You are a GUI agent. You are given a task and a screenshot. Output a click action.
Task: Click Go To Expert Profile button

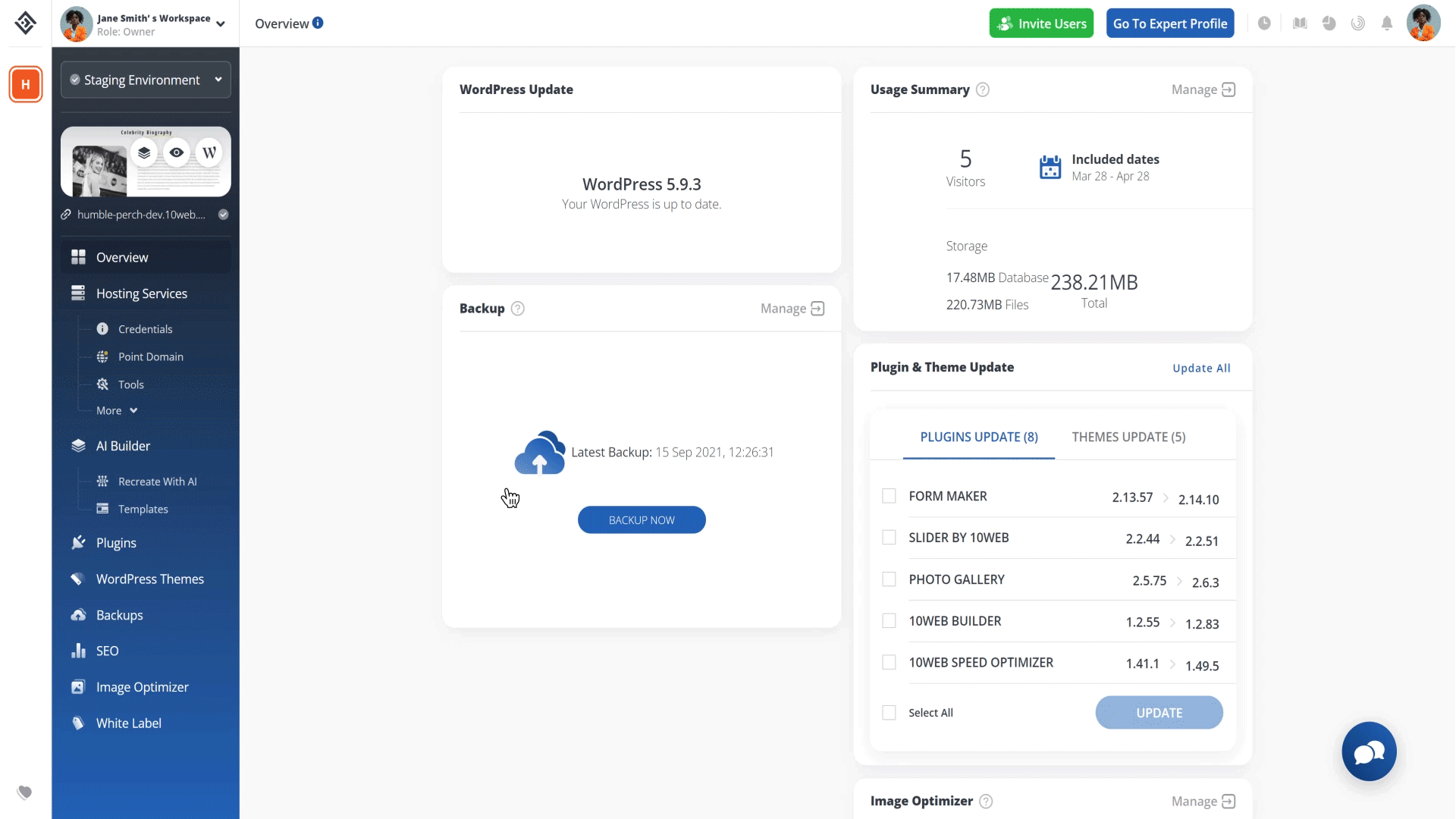click(1170, 24)
